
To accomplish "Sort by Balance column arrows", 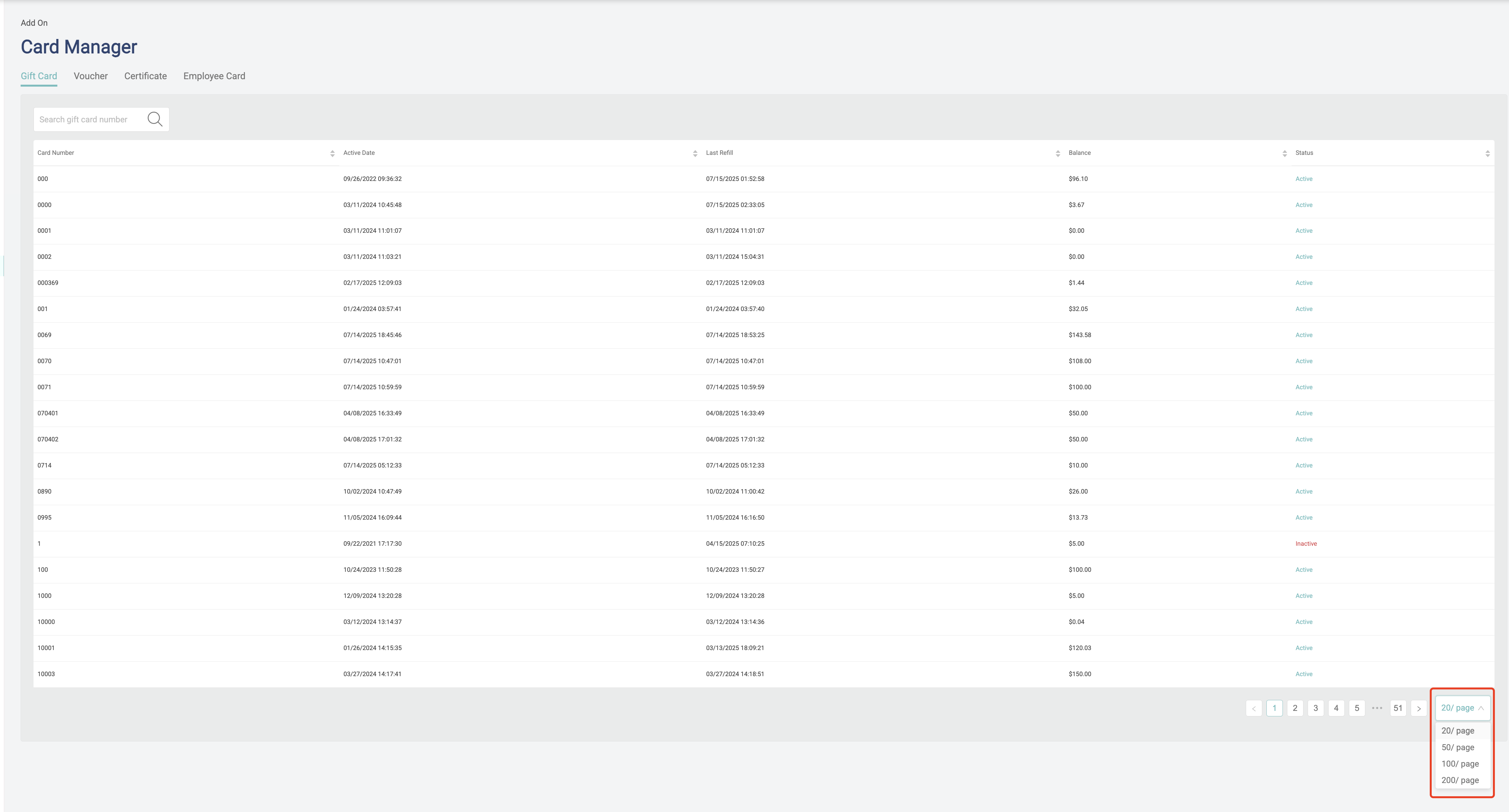I will 1284,153.
